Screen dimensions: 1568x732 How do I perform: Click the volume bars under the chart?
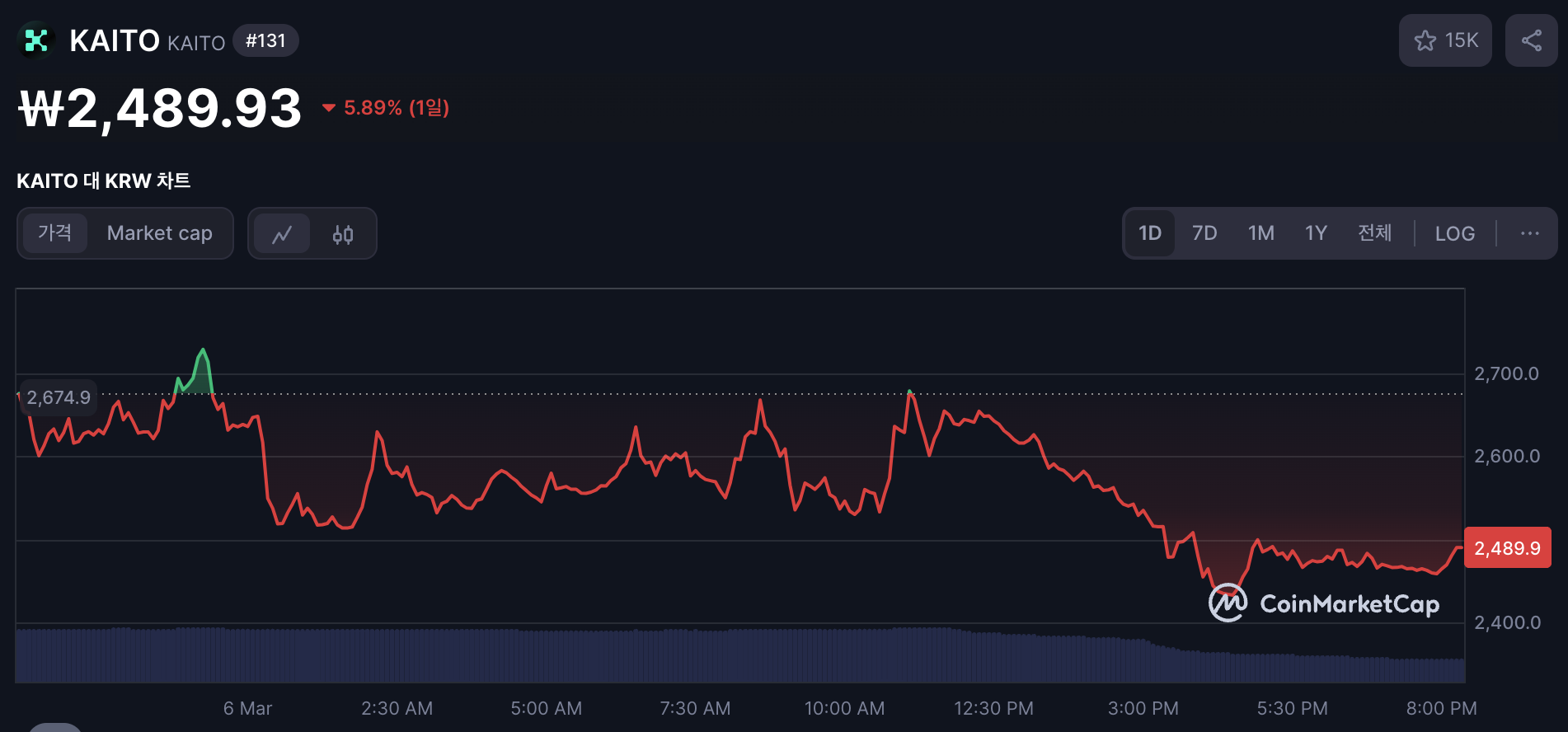[739, 655]
